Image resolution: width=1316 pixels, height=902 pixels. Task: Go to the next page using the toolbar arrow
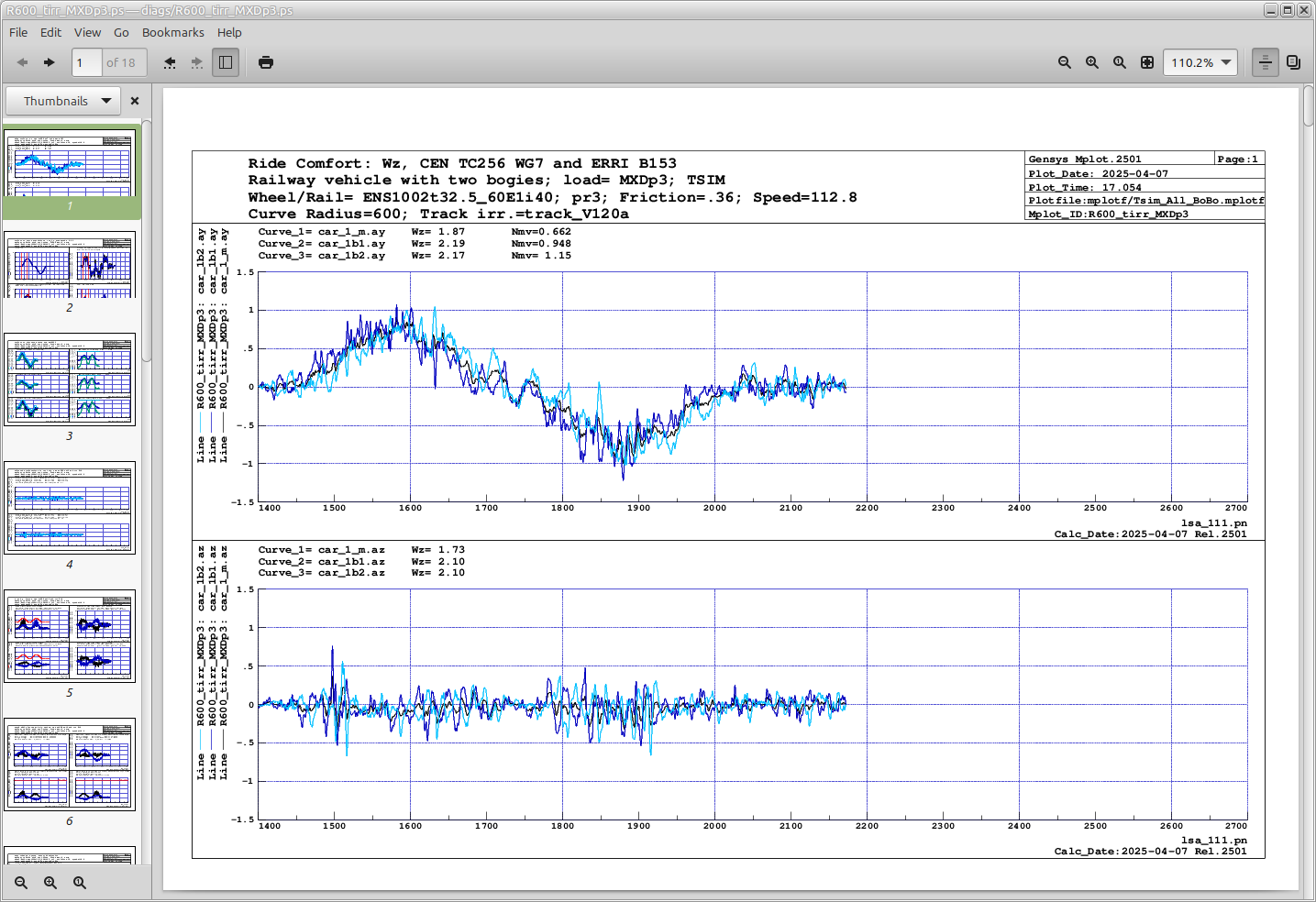tap(50, 62)
